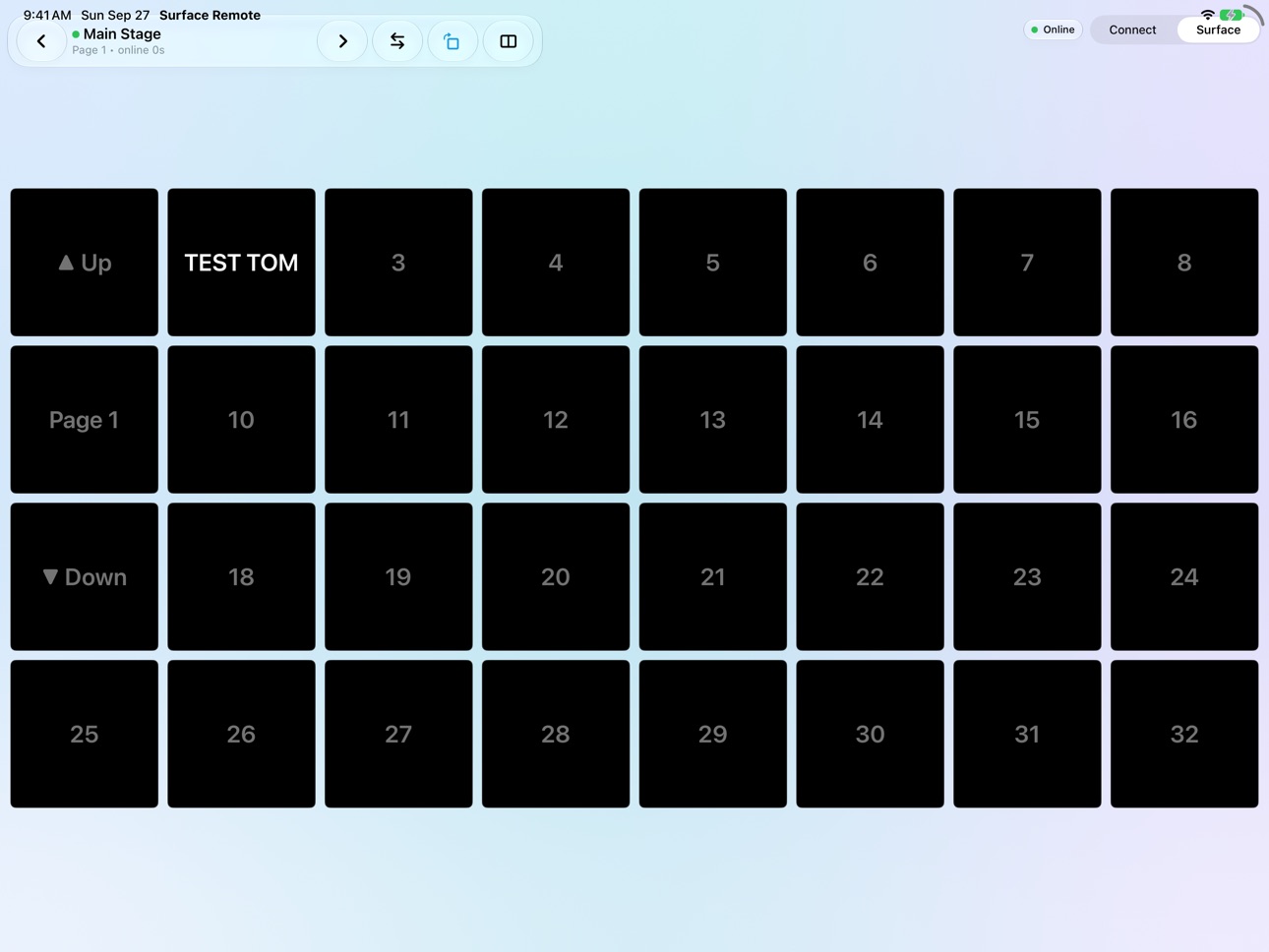This screenshot has height=952, width=1269.
Task: Tap surface button 6
Action: [x=870, y=263]
